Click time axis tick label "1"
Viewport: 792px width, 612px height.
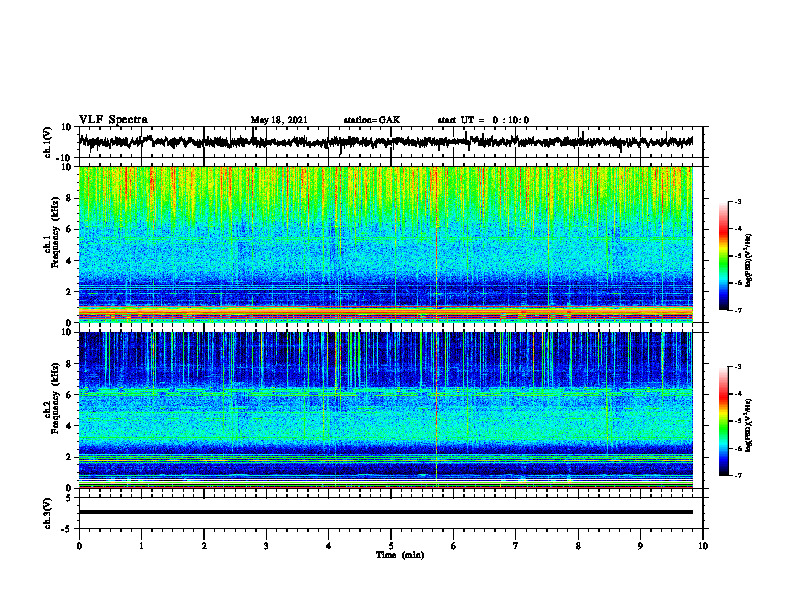click(x=141, y=546)
